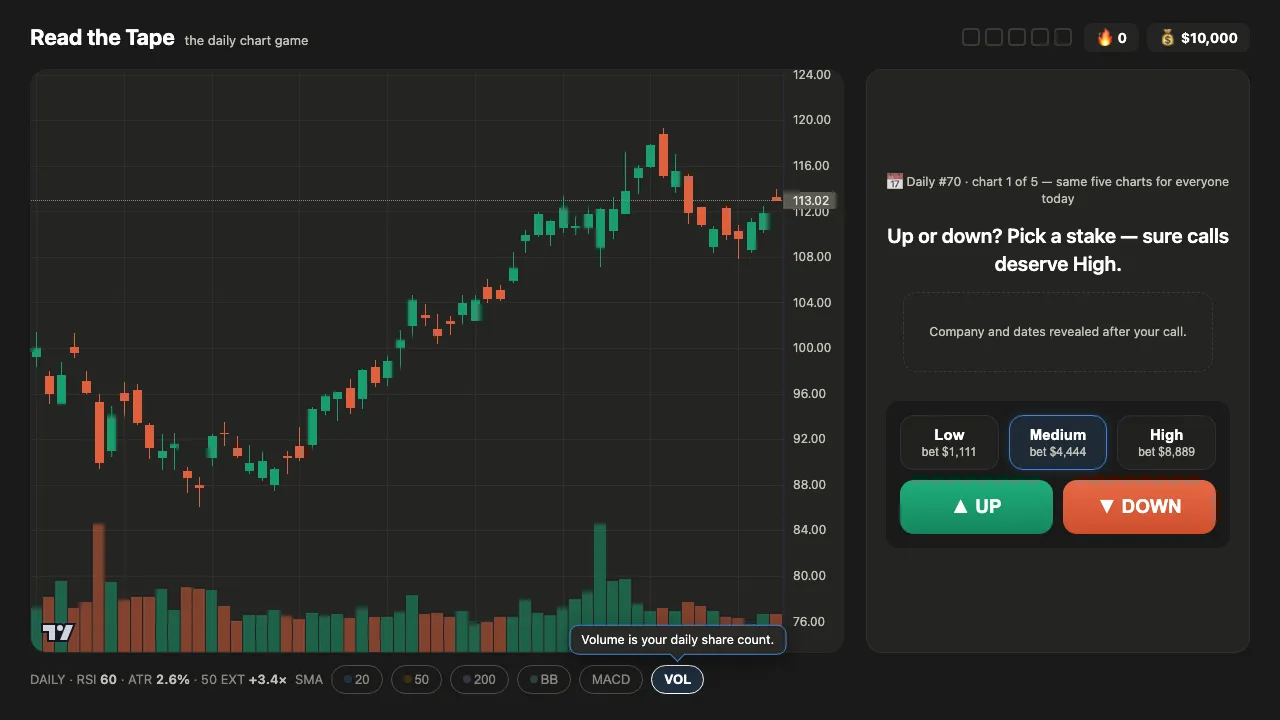Select the Low stake of $1,111

click(x=949, y=443)
